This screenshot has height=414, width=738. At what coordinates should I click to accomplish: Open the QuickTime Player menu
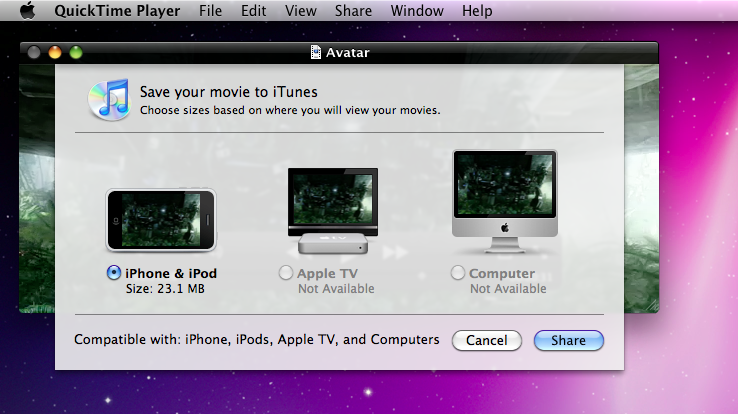point(117,11)
